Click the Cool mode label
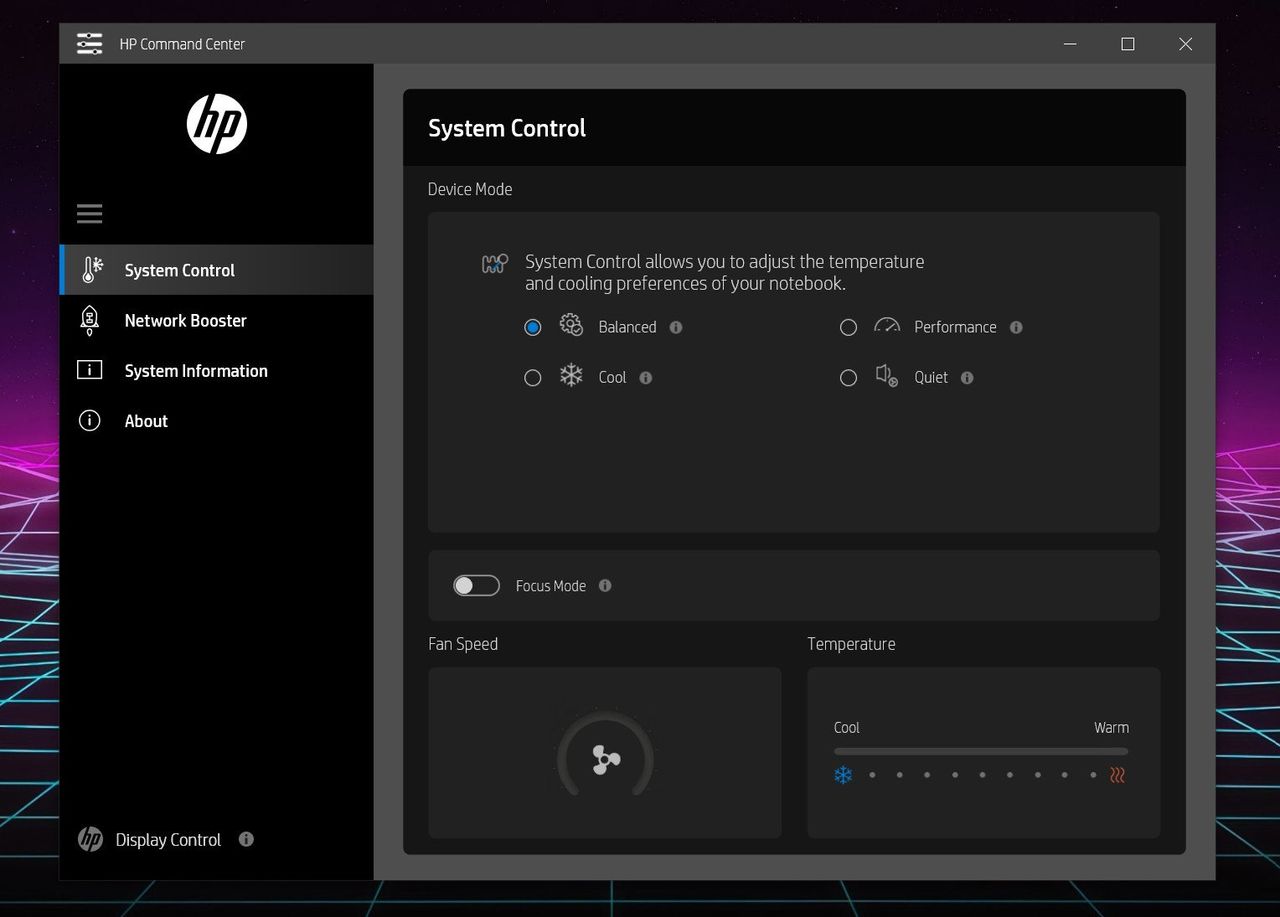This screenshot has height=917, width=1280. pos(612,377)
